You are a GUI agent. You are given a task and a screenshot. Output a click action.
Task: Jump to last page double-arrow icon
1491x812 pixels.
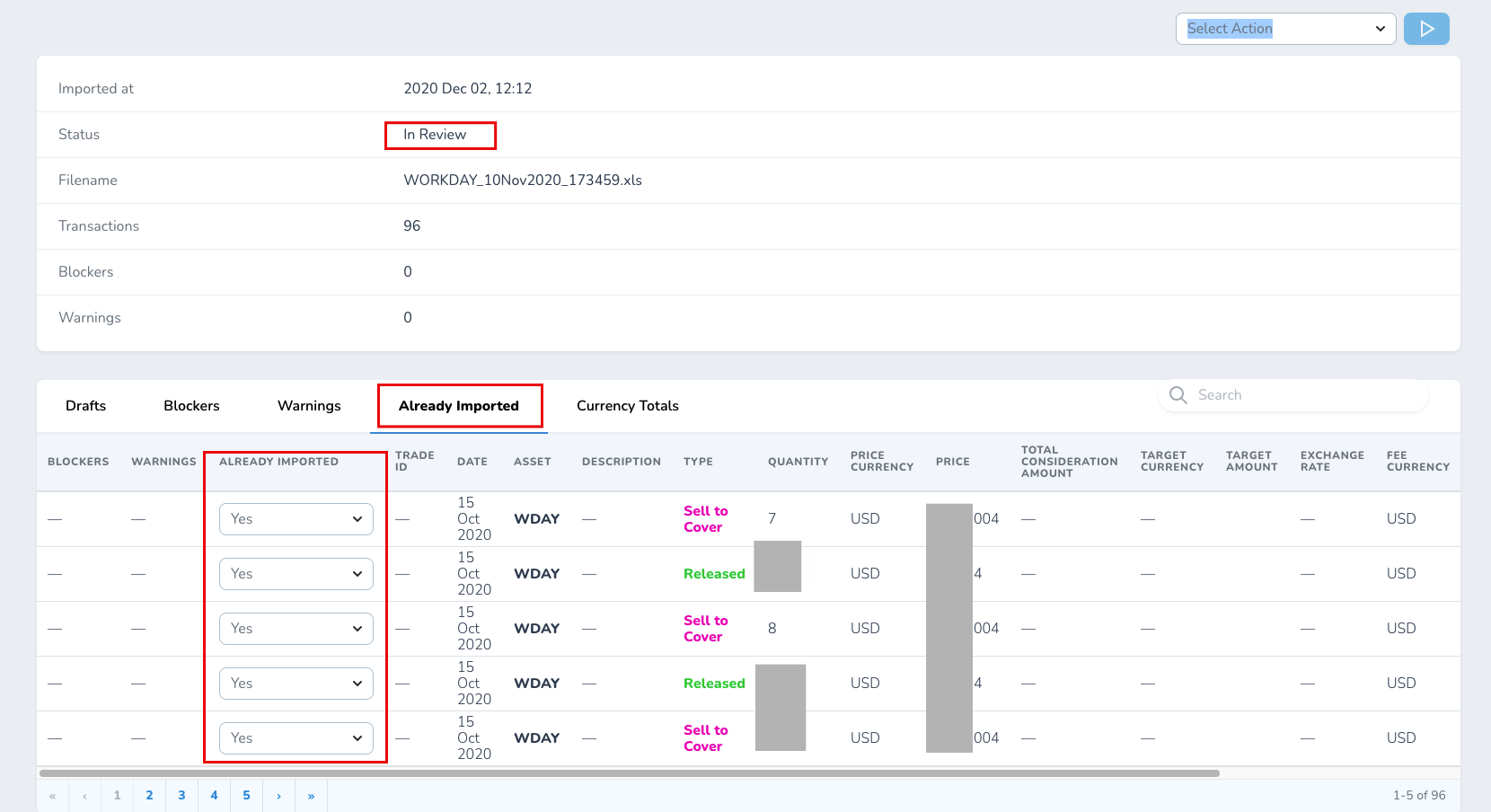pos(311,796)
